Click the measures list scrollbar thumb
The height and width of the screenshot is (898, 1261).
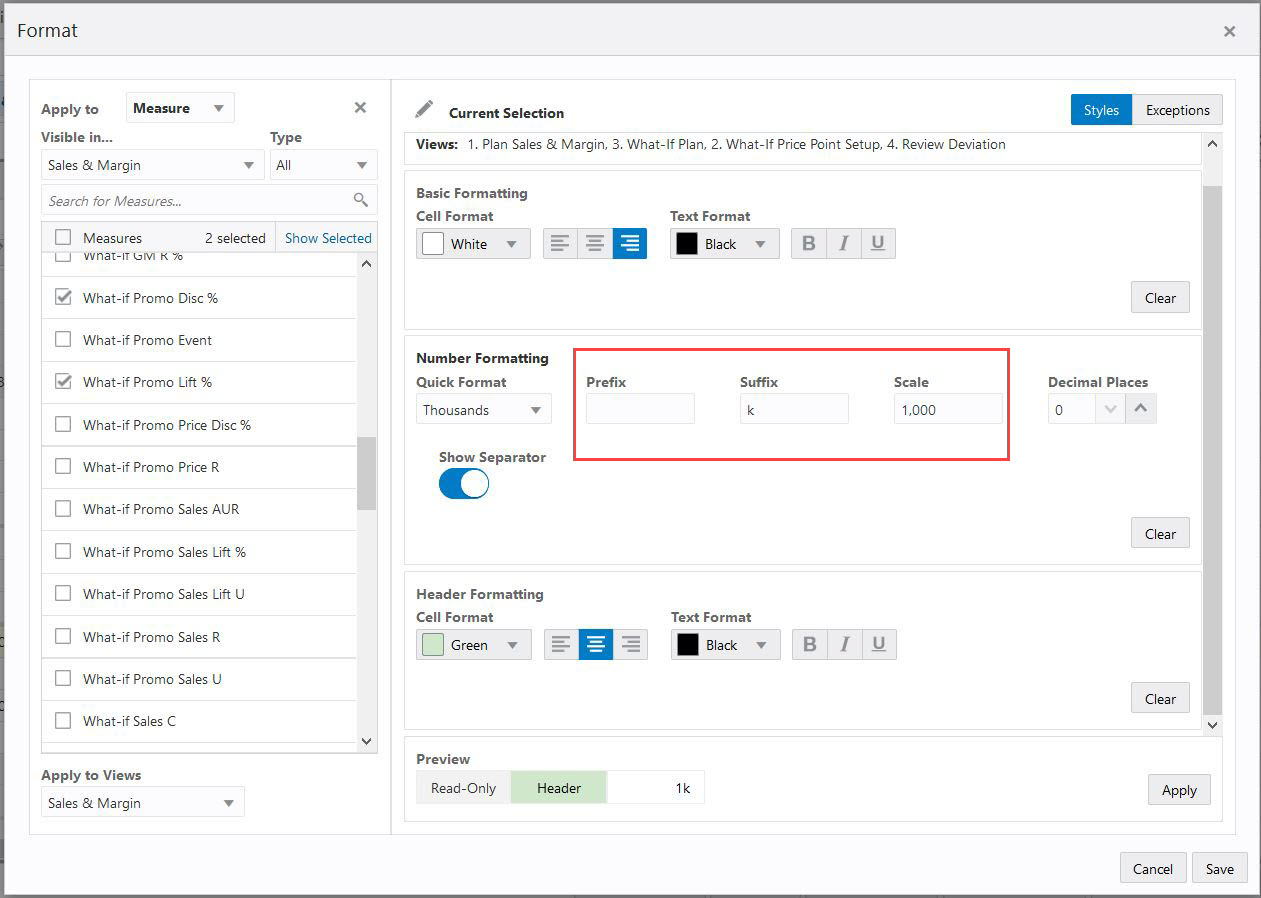366,473
